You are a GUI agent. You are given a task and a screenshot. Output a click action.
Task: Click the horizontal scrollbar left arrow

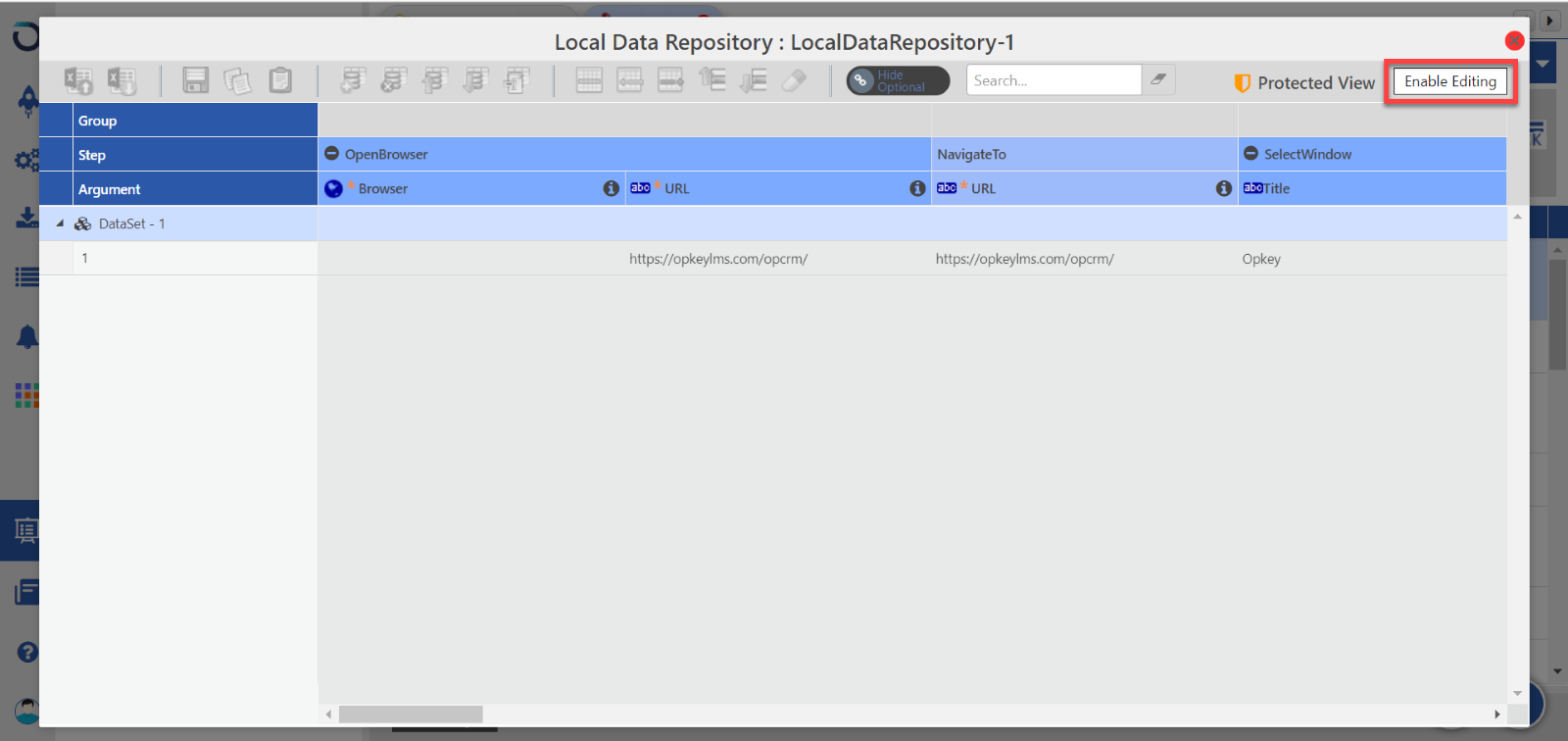point(328,715)
